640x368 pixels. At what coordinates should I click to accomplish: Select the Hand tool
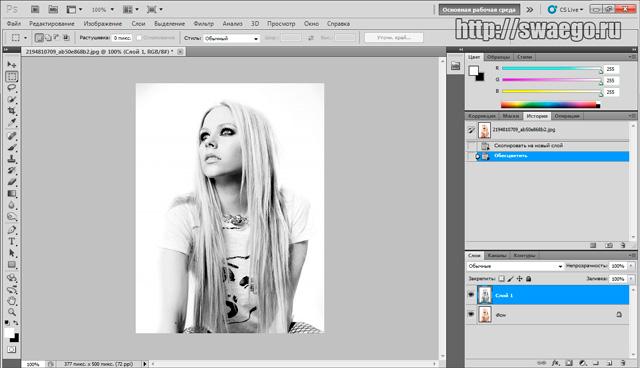(x=11, y=301)
